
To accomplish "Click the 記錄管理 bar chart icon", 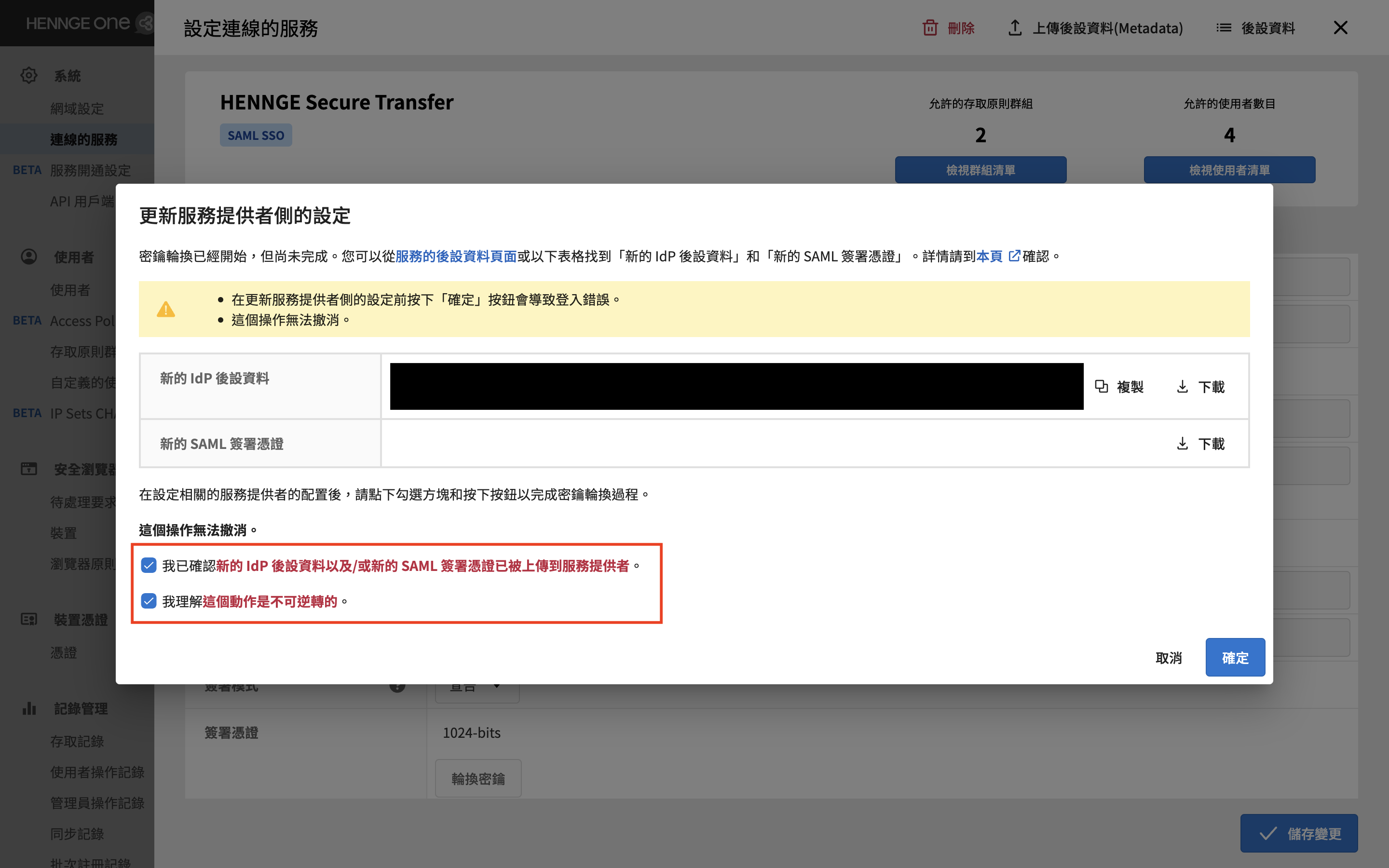I will [29, 708].
